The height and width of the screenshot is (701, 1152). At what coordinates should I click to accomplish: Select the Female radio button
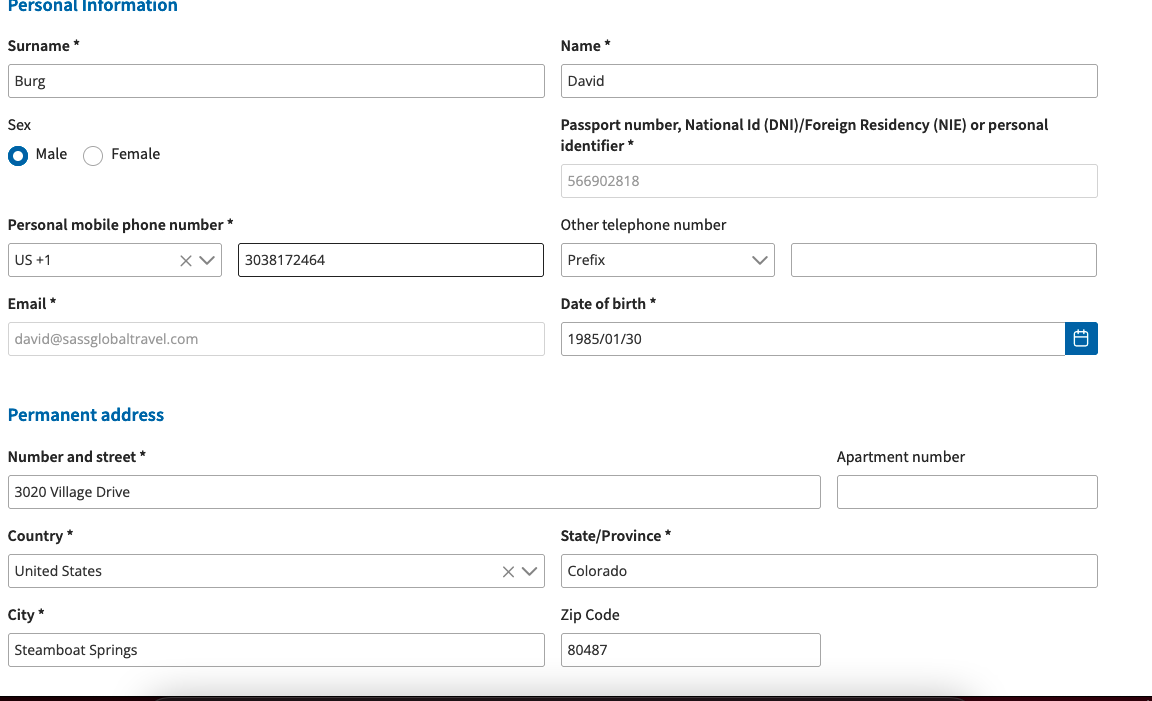[93, 156]
